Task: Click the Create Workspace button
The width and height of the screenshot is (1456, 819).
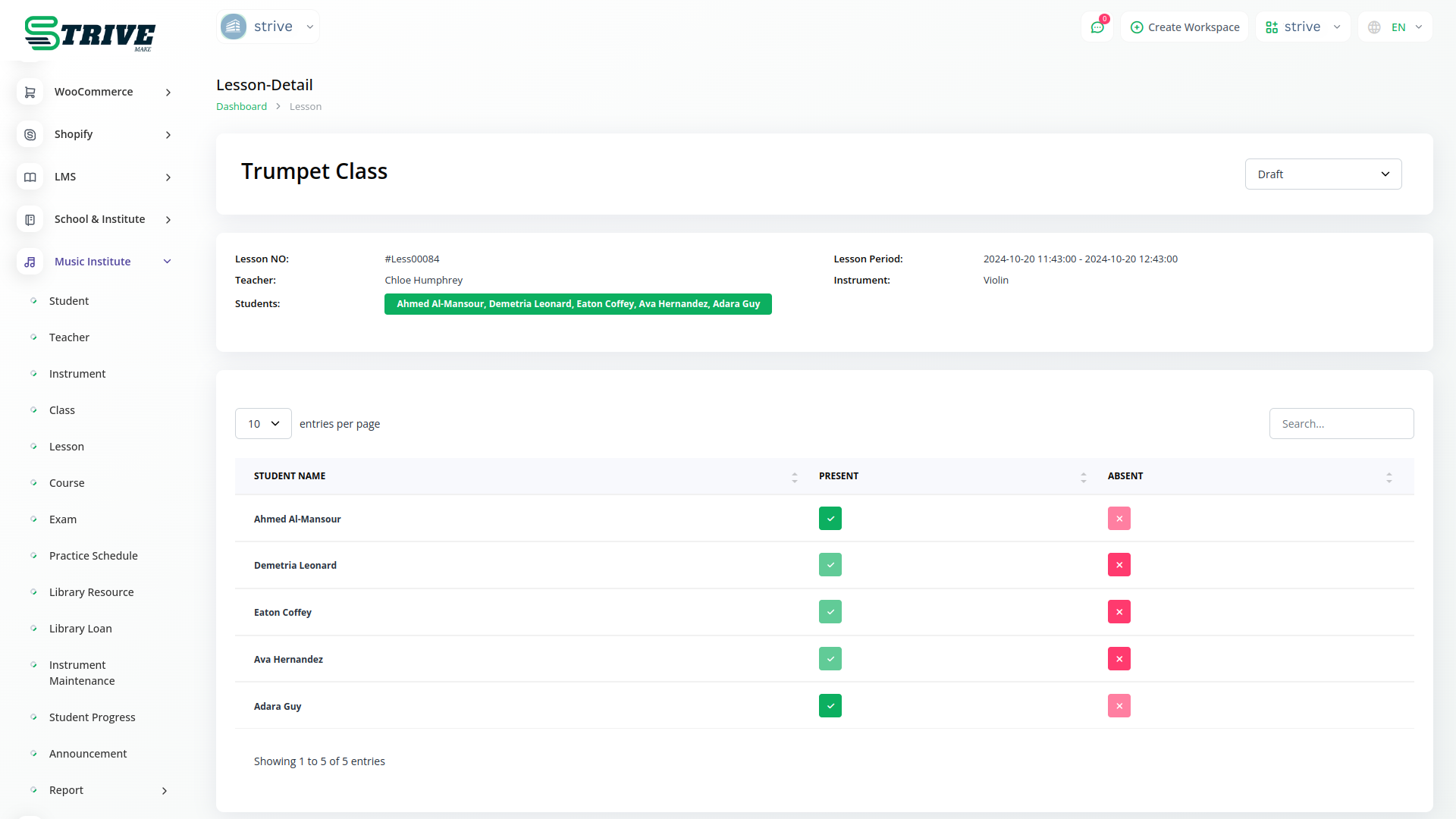Action: click(1185, 27)
